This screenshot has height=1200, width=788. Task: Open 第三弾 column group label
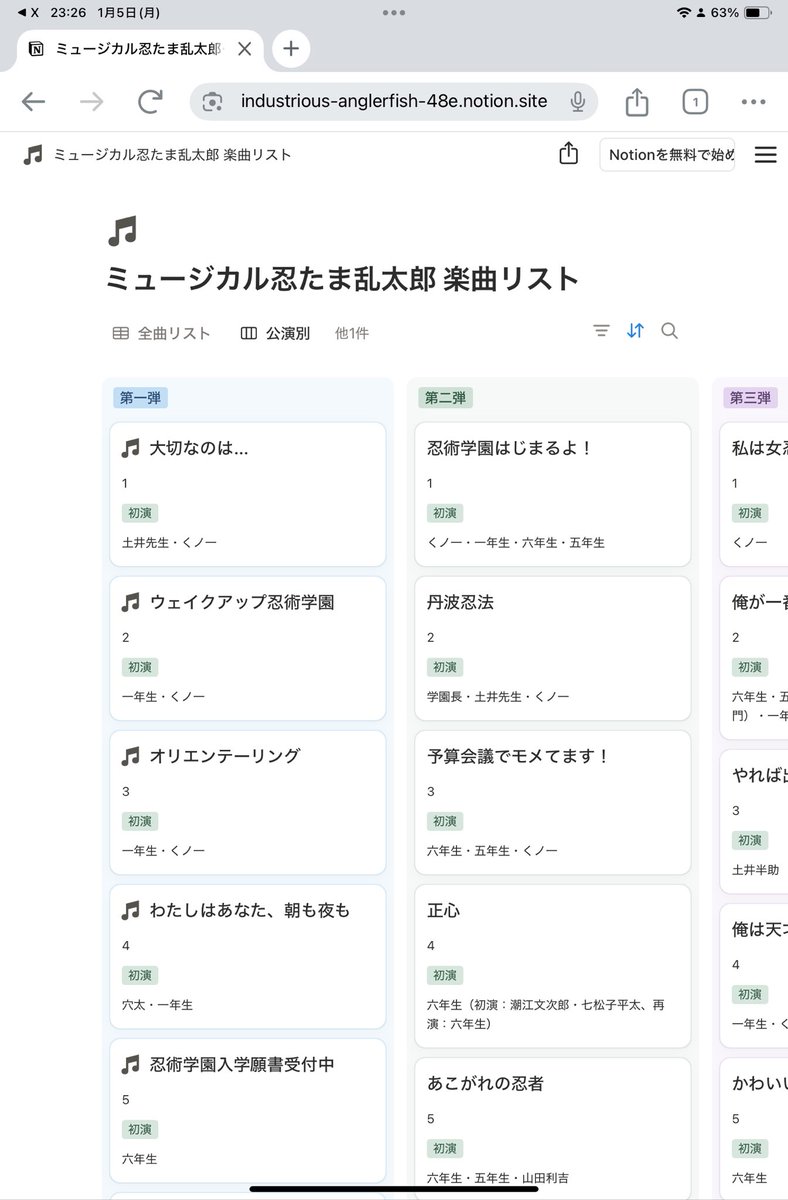click(750, 398)
